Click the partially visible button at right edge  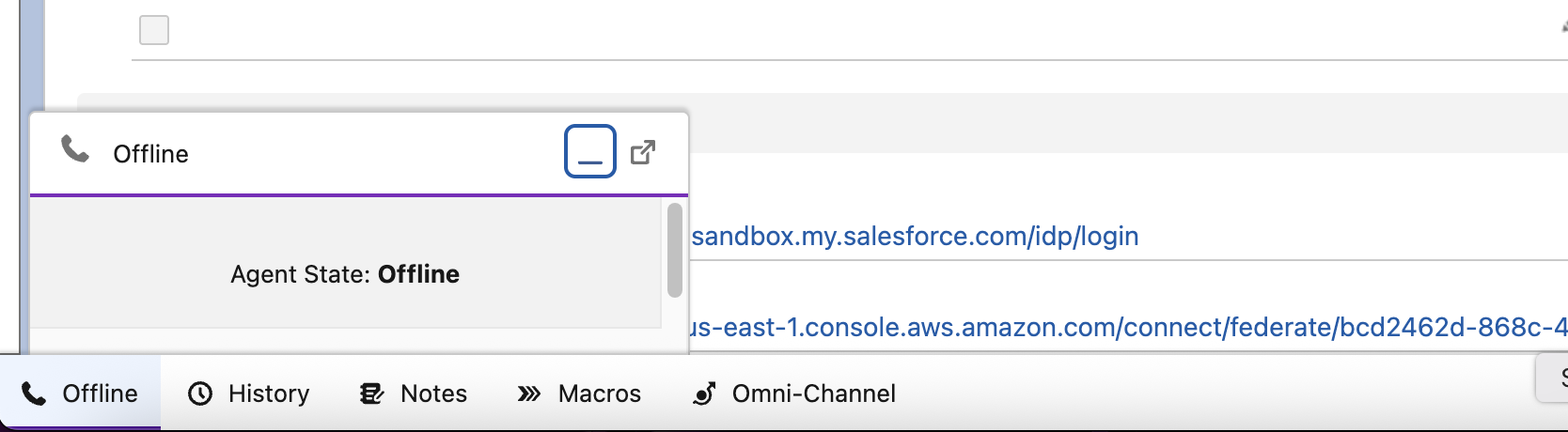click(x=1555, y=378)
